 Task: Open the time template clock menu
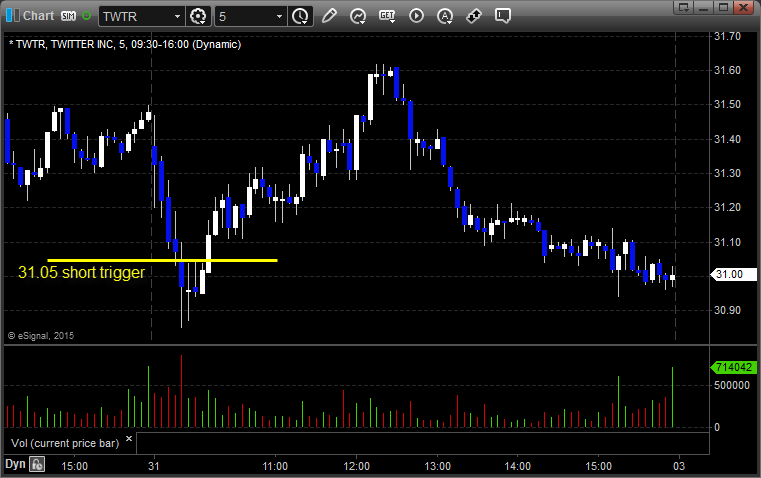tap(300, 16)
